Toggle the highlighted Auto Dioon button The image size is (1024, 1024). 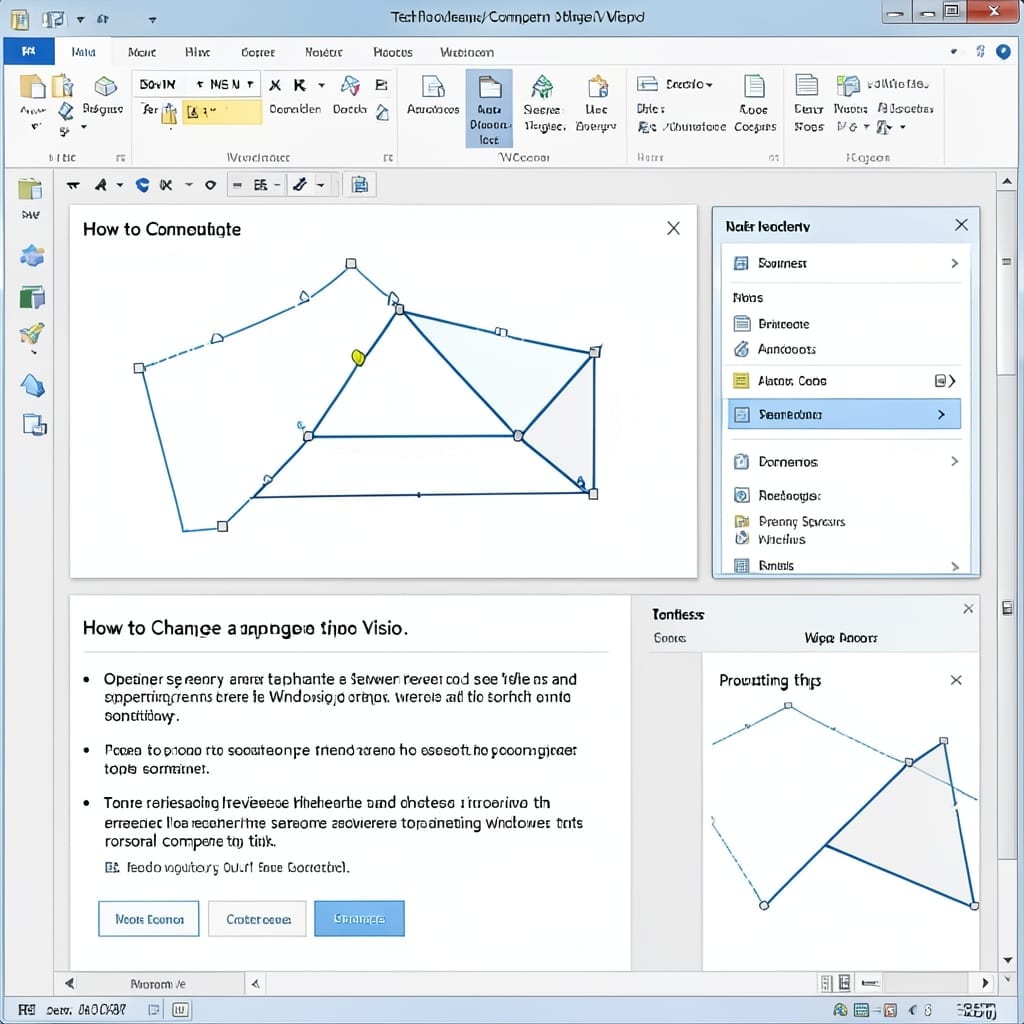[x=489, y=108]
